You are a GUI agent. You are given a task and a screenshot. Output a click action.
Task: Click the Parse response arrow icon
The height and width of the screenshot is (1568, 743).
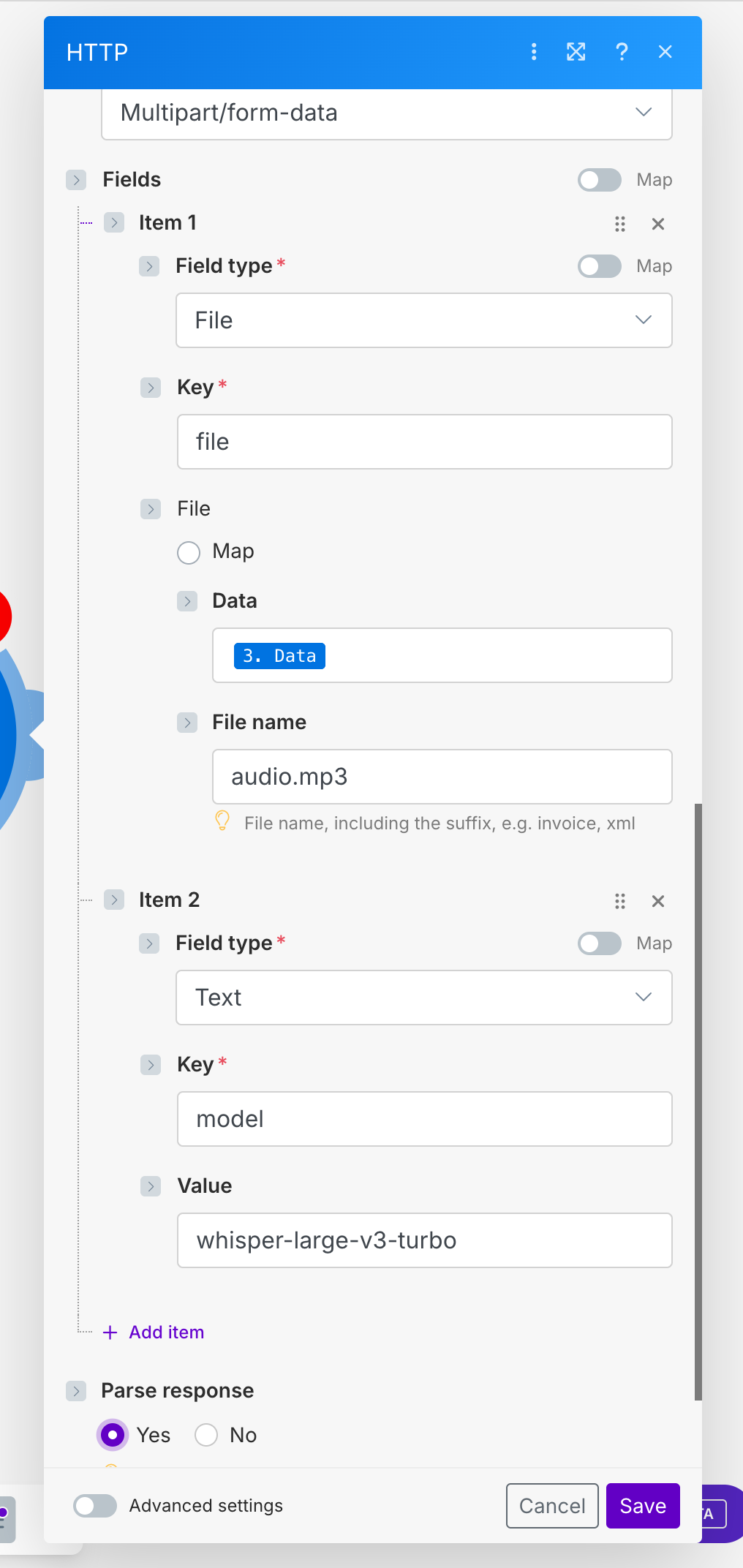(x=76, y=1391)
